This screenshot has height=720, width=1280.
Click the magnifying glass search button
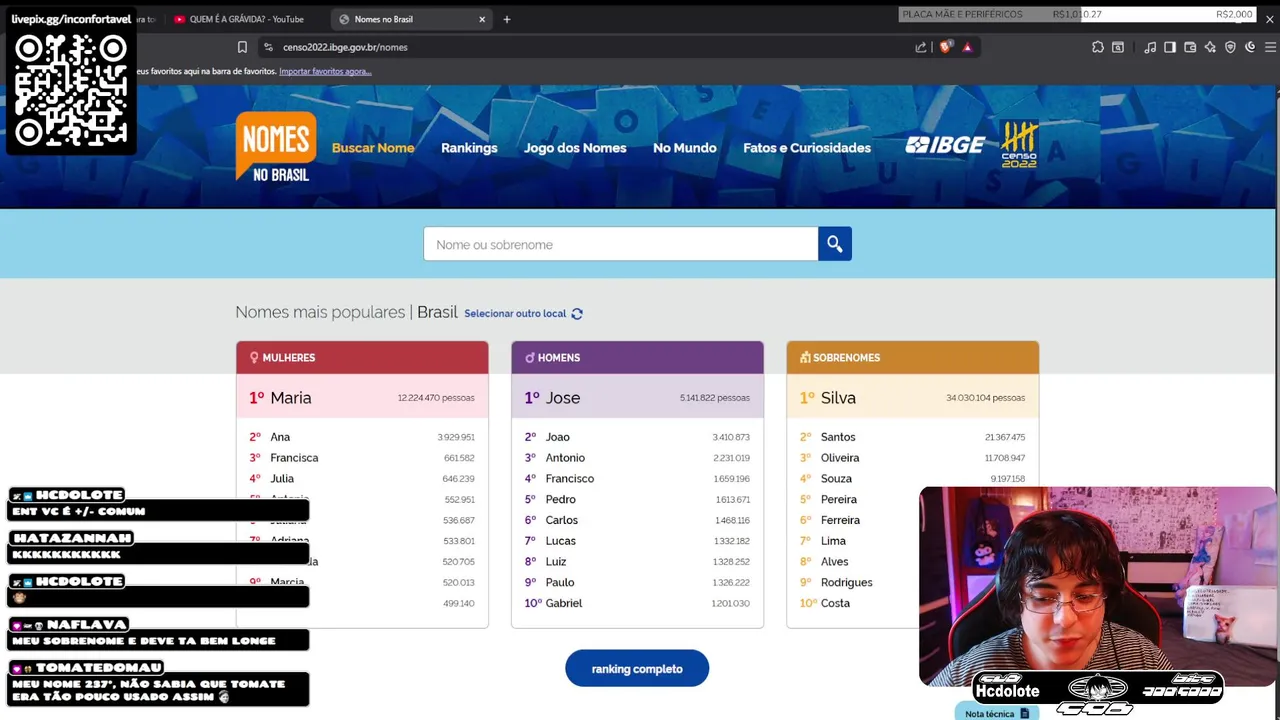pos(835,244)
